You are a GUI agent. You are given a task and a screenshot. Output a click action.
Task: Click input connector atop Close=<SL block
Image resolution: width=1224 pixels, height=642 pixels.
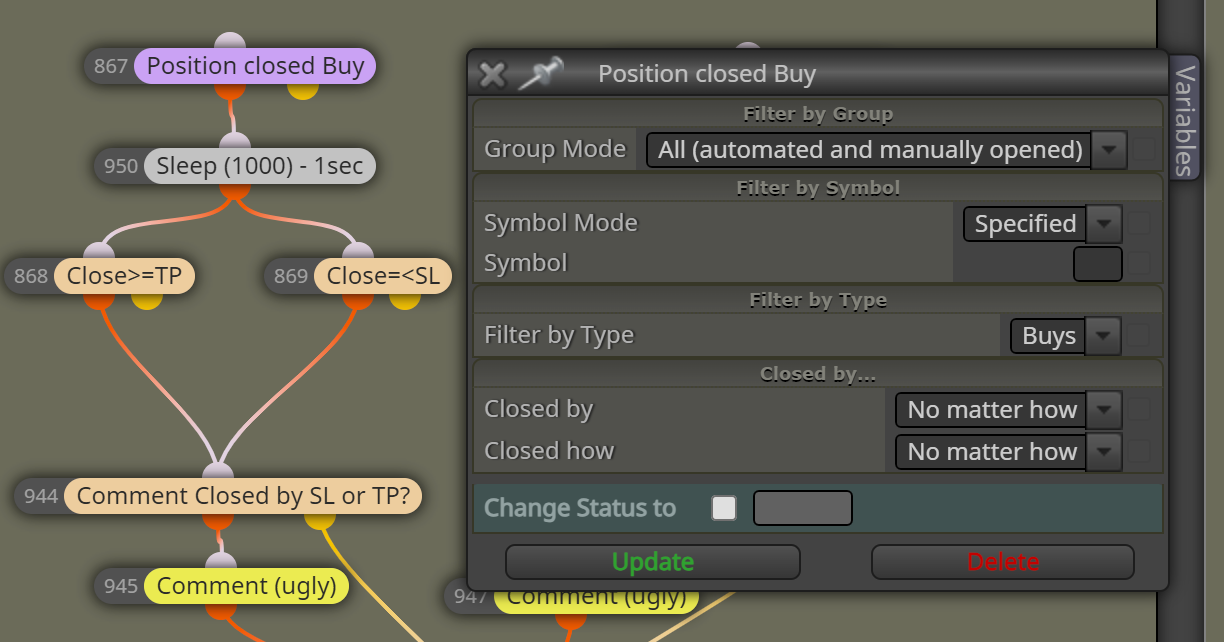tap(357, 252)
